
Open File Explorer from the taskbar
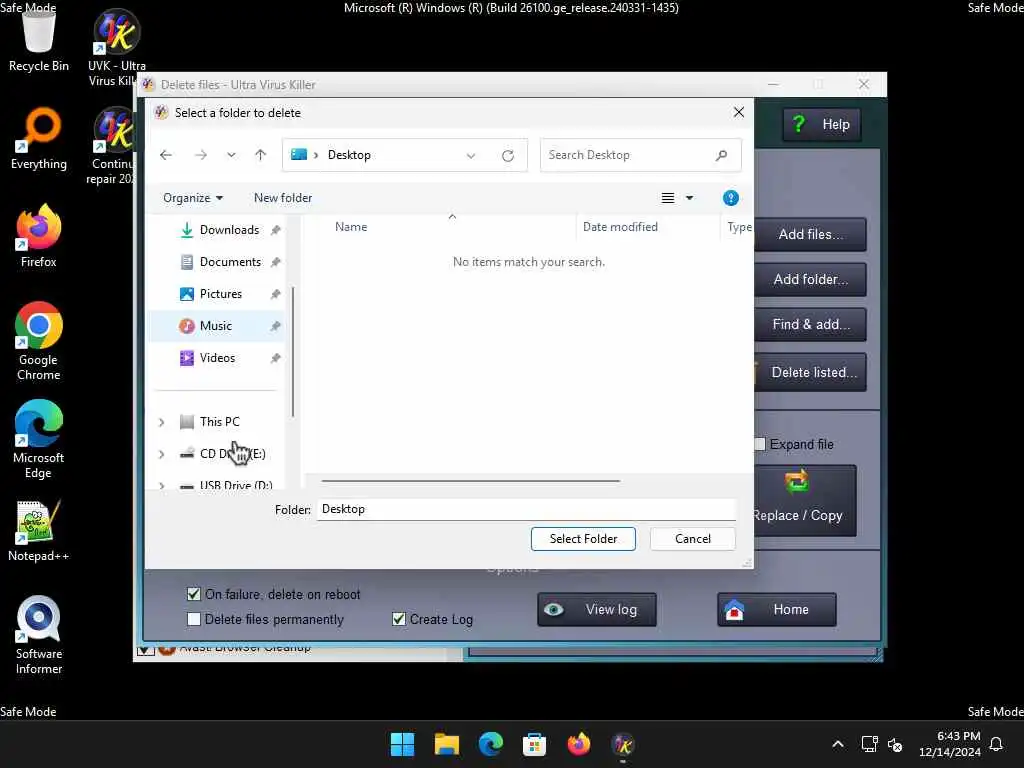pos(447,744)
